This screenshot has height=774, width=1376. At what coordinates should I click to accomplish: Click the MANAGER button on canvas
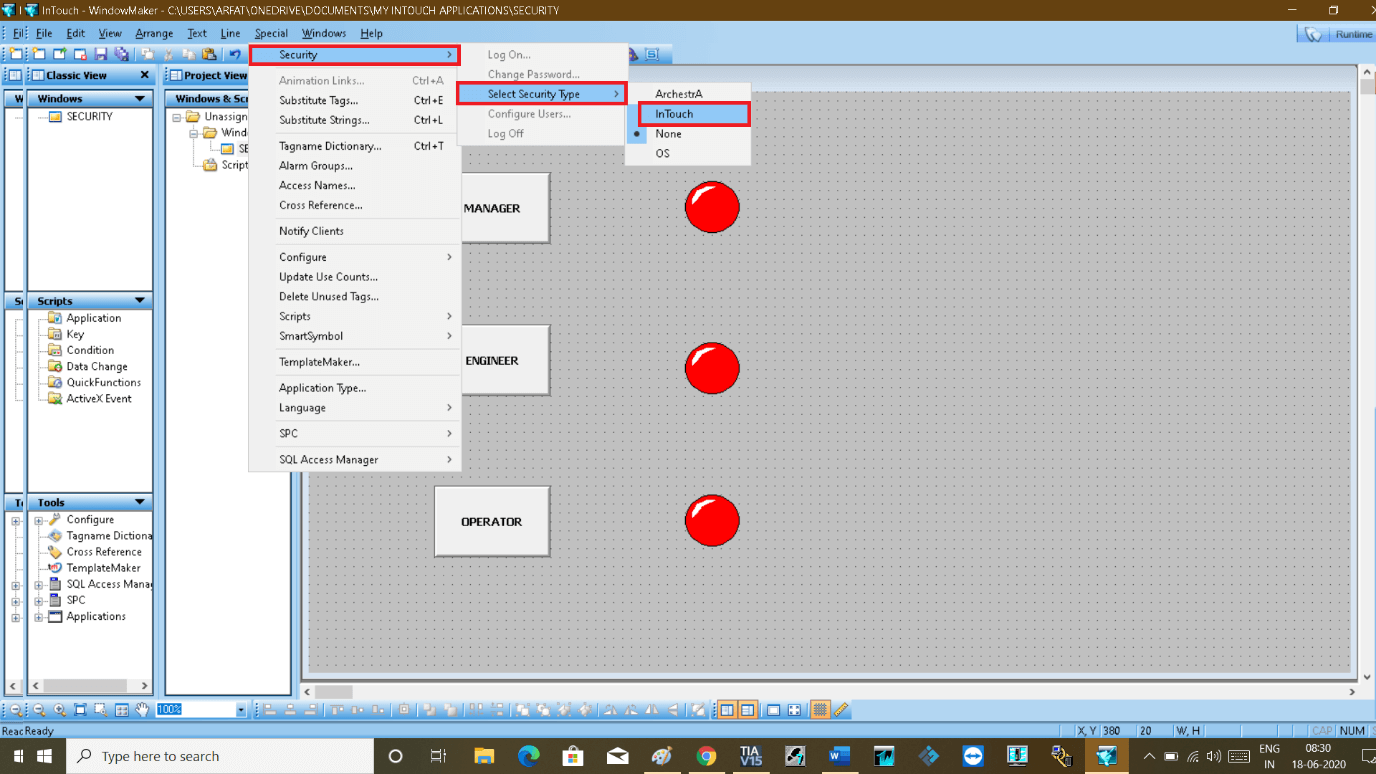[505, 208]
